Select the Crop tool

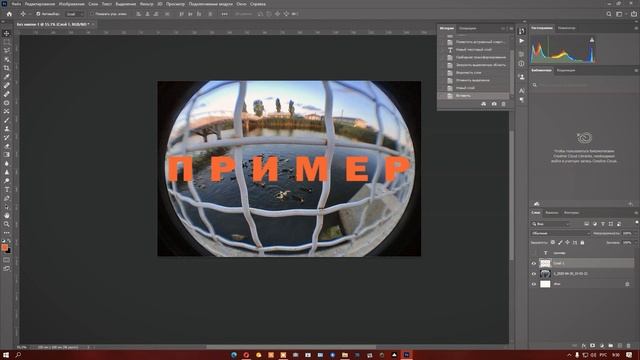(7, 68)
